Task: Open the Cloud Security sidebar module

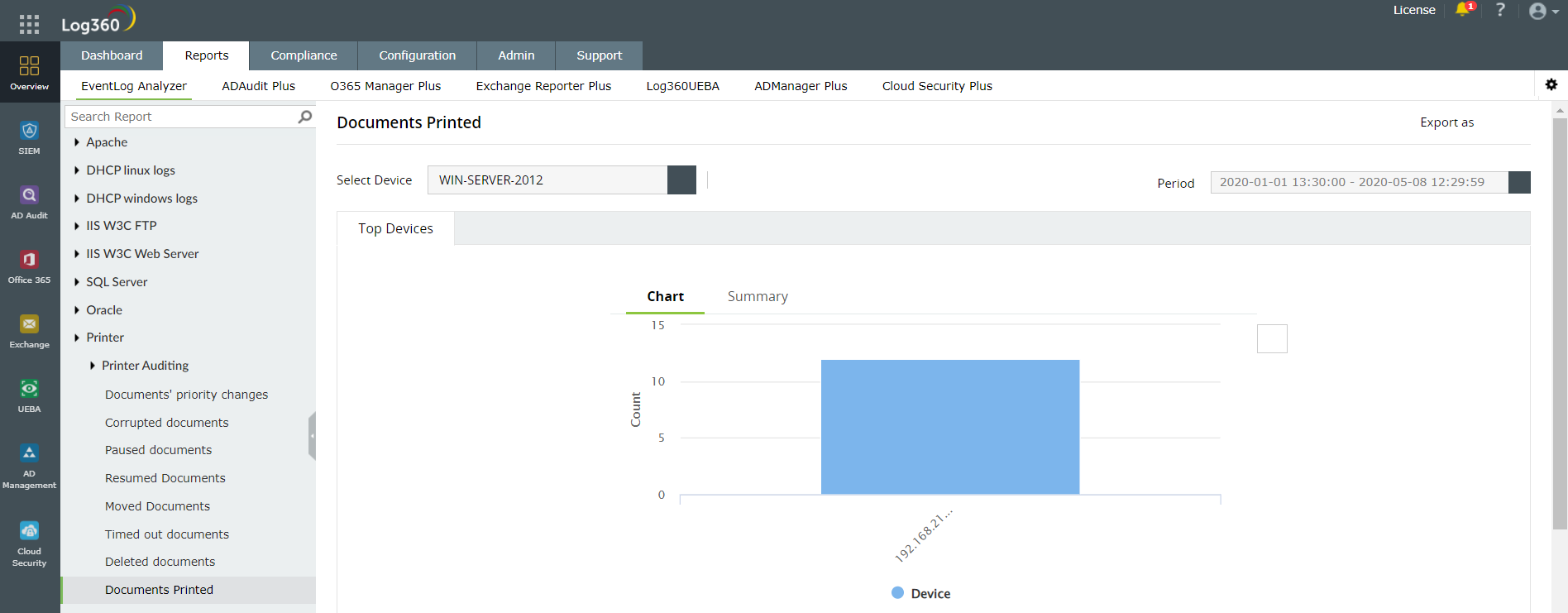Action: coord(30,544)
